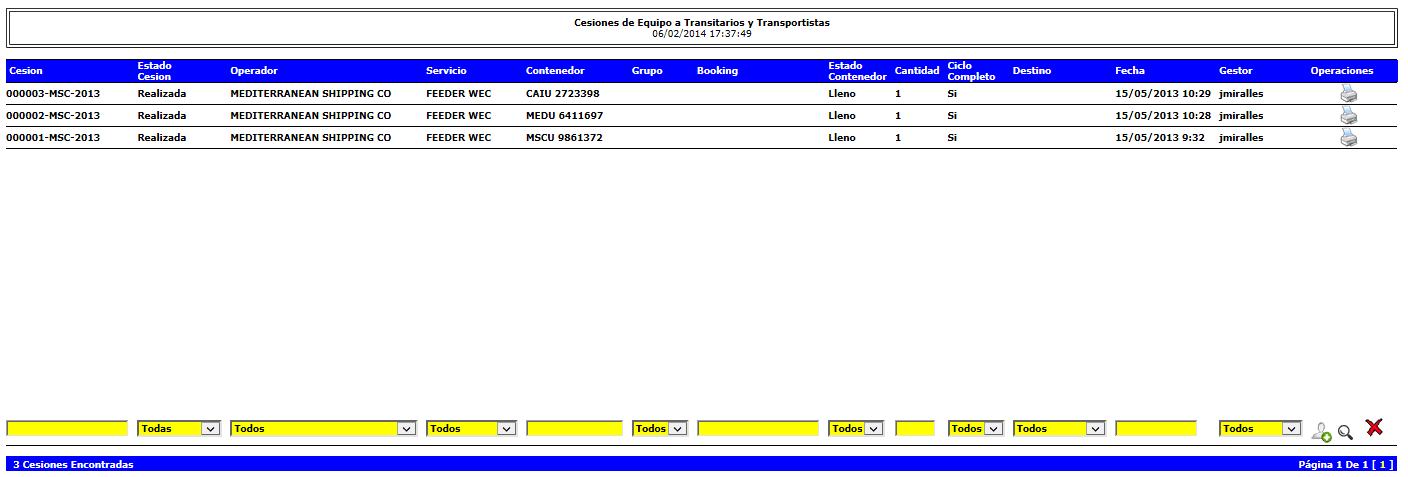Print cesion 000001-MSC-2013 using its printer icon

(1349, 138)
